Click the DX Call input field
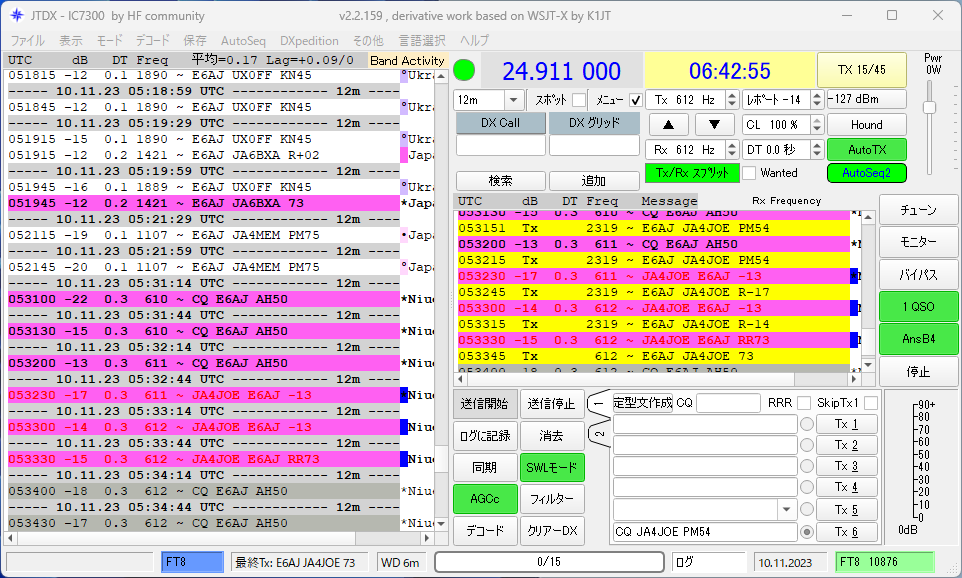 click(500, 146)
